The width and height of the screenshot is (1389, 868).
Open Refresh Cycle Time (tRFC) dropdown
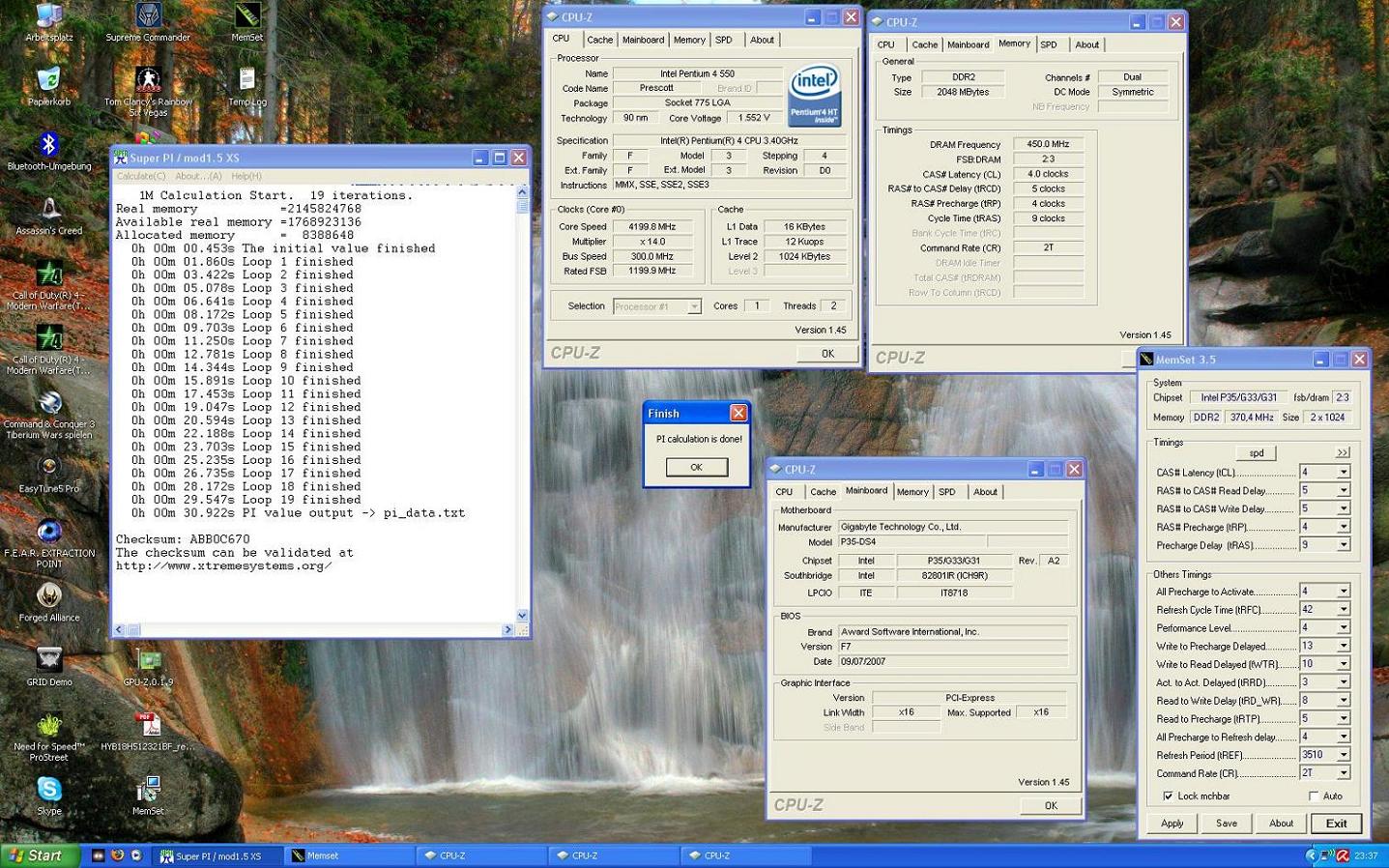tap(1344, 609)
